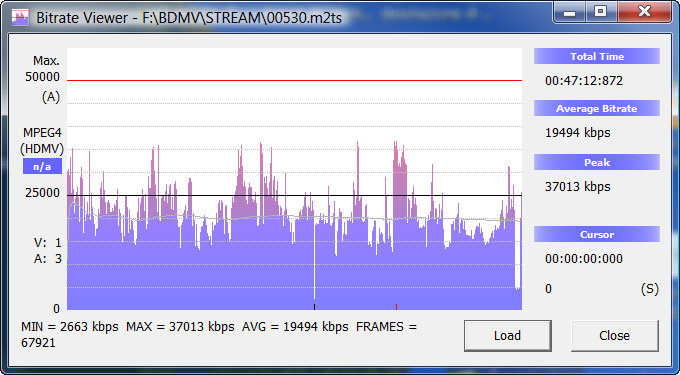The image size is (680, 375).
Task: Click the window title text with file path
Action: (x=189, y=18)
